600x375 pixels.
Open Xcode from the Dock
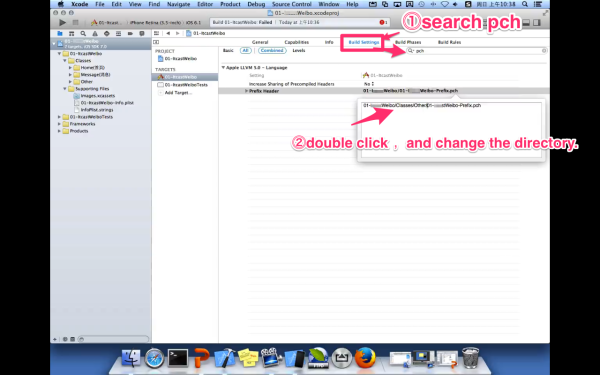[x=225, y=358]
